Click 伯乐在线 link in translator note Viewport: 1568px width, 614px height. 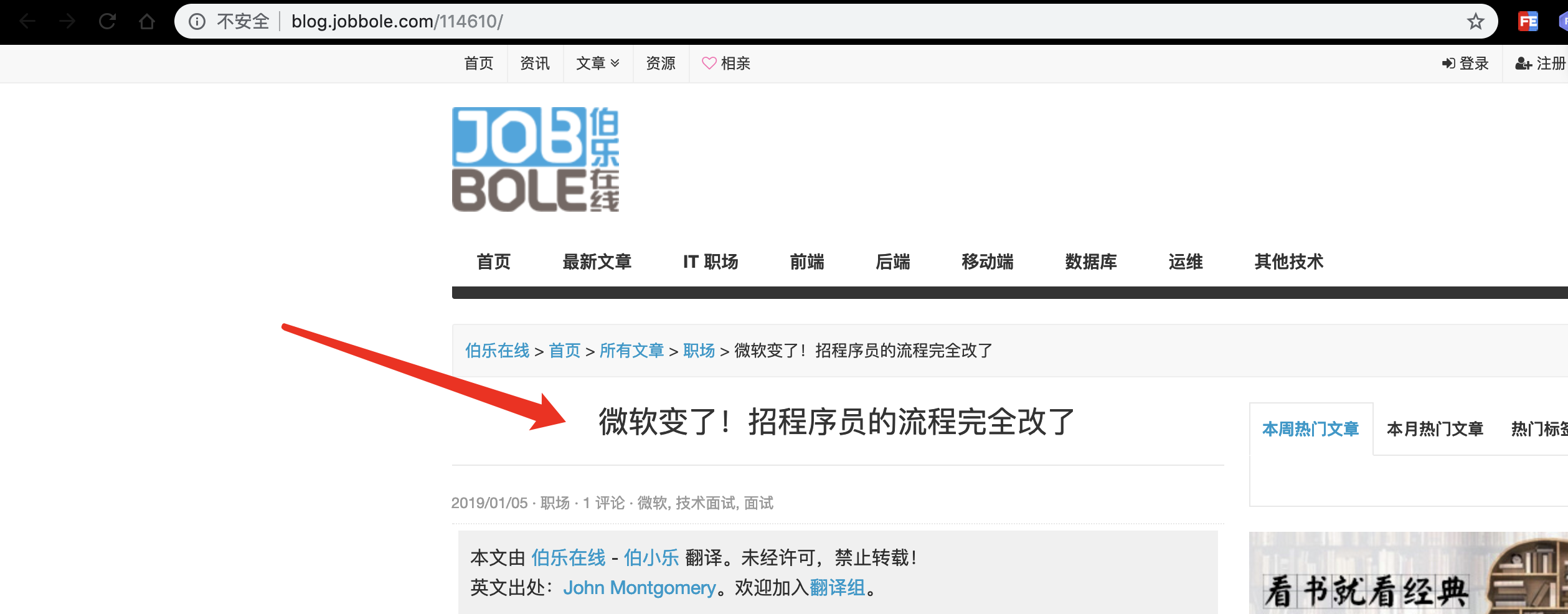(568, 557)
